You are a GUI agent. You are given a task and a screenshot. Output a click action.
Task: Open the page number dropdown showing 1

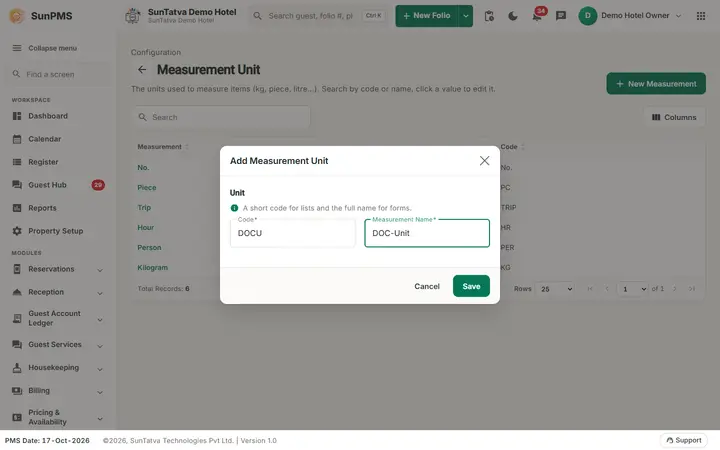click(x=632, y=289)
